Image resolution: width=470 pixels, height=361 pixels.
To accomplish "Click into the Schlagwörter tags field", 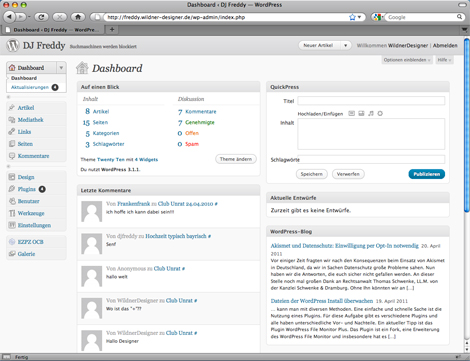I will (371, 159).
